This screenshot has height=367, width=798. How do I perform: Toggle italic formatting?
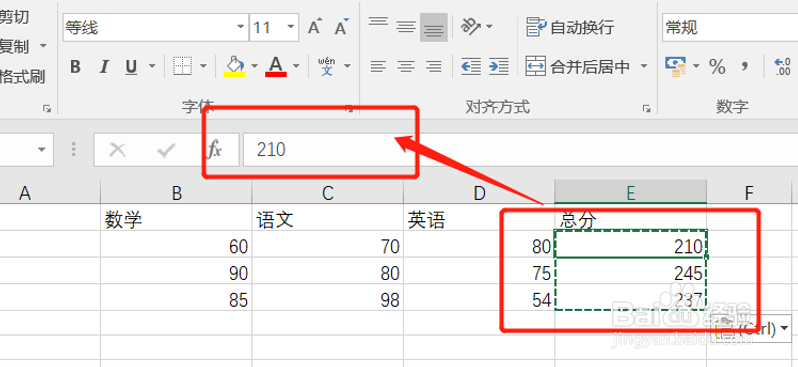click(104, 67)
